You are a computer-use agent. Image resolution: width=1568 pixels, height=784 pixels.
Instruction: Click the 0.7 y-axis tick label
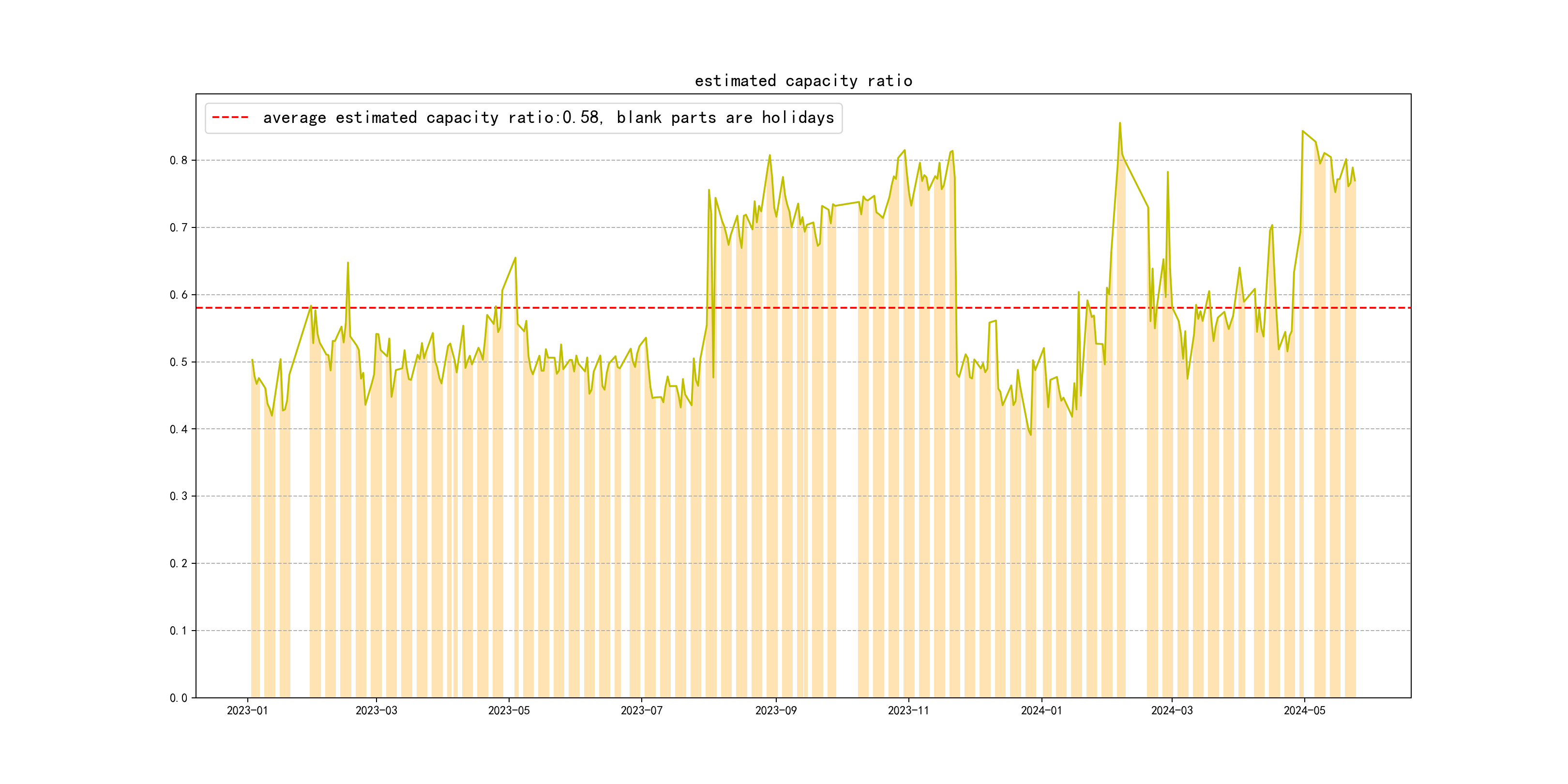[179, 227]
